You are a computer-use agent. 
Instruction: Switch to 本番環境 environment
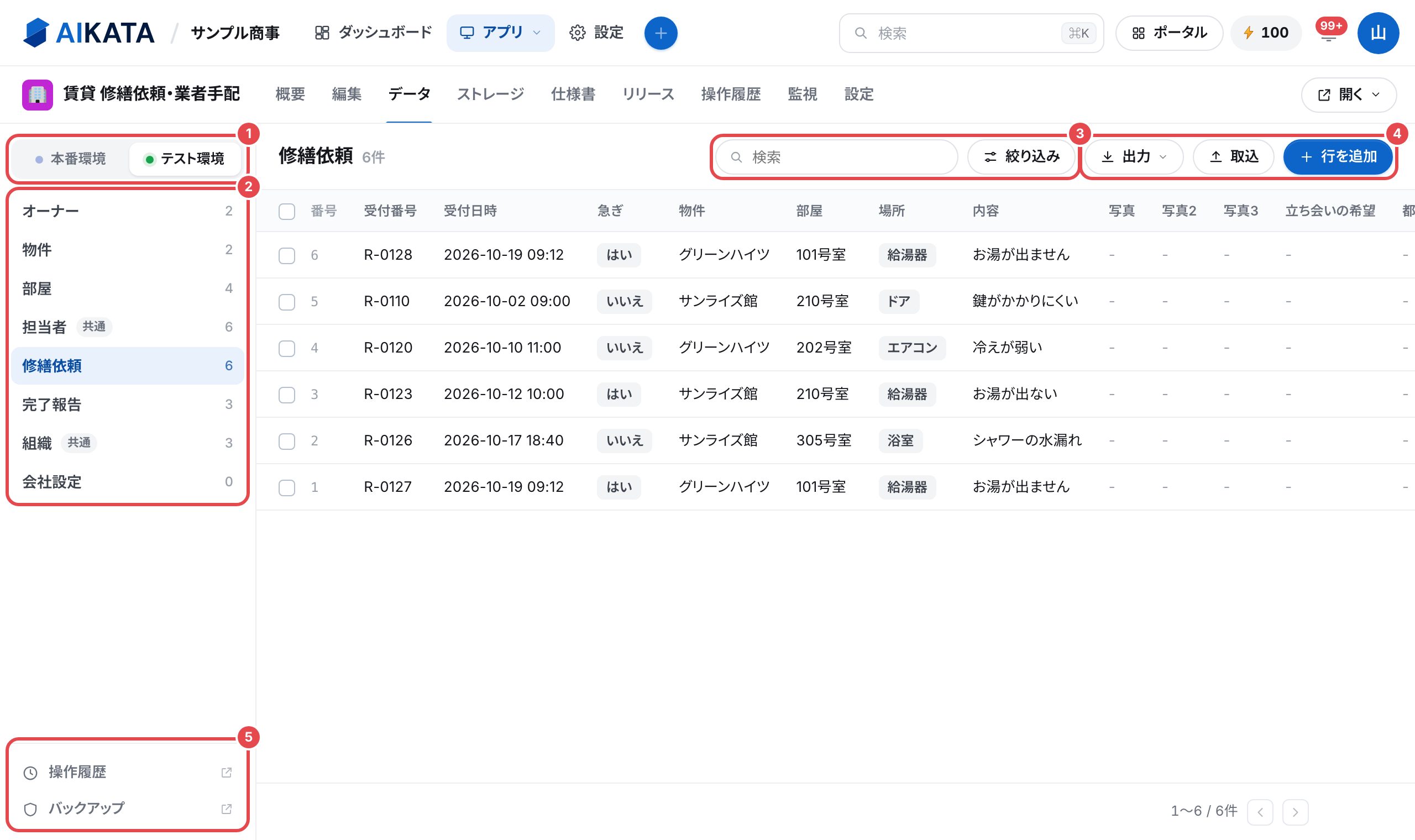pos(71,159)
